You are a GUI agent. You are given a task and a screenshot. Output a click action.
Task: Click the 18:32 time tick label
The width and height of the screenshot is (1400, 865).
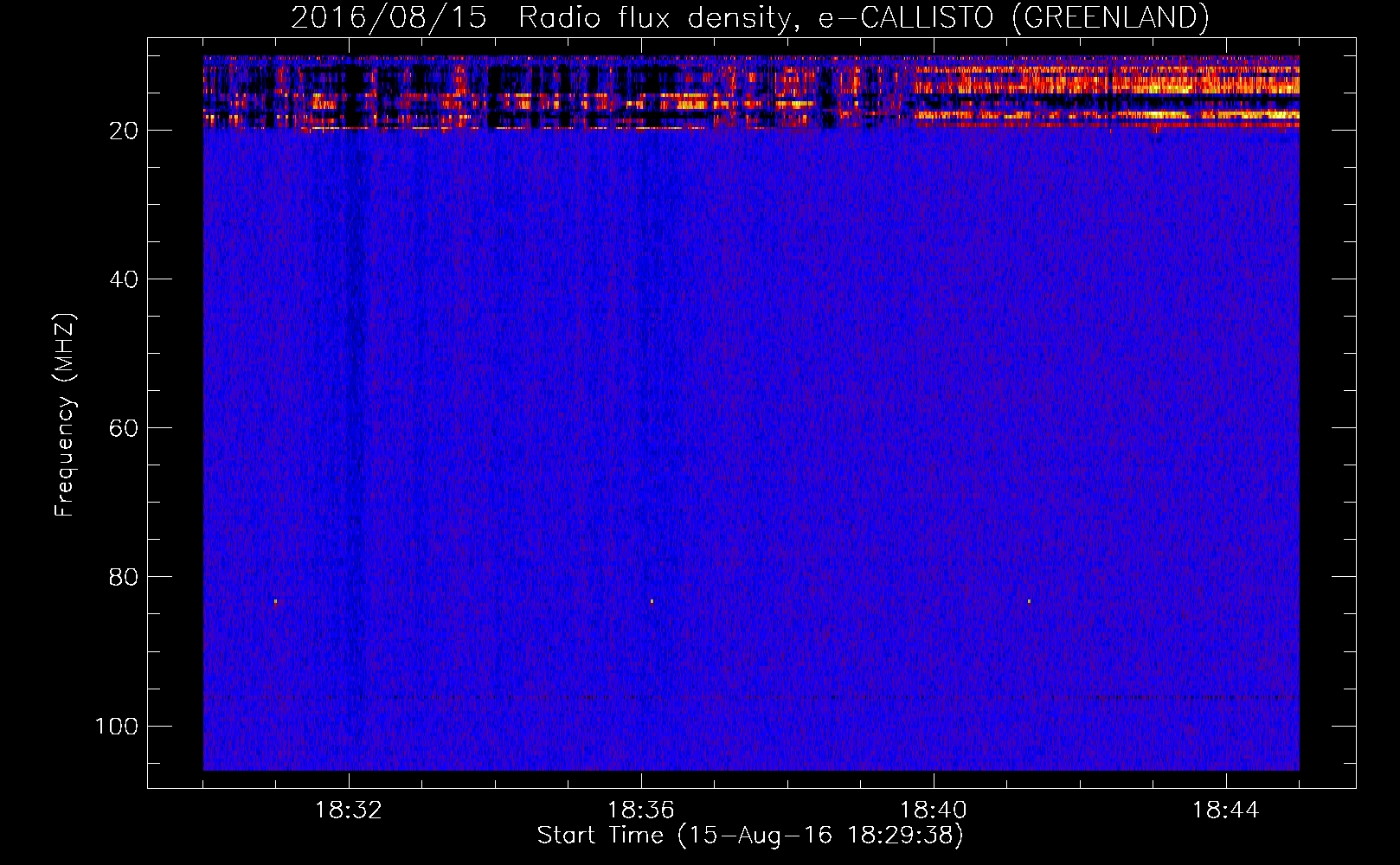click(349, 811)
